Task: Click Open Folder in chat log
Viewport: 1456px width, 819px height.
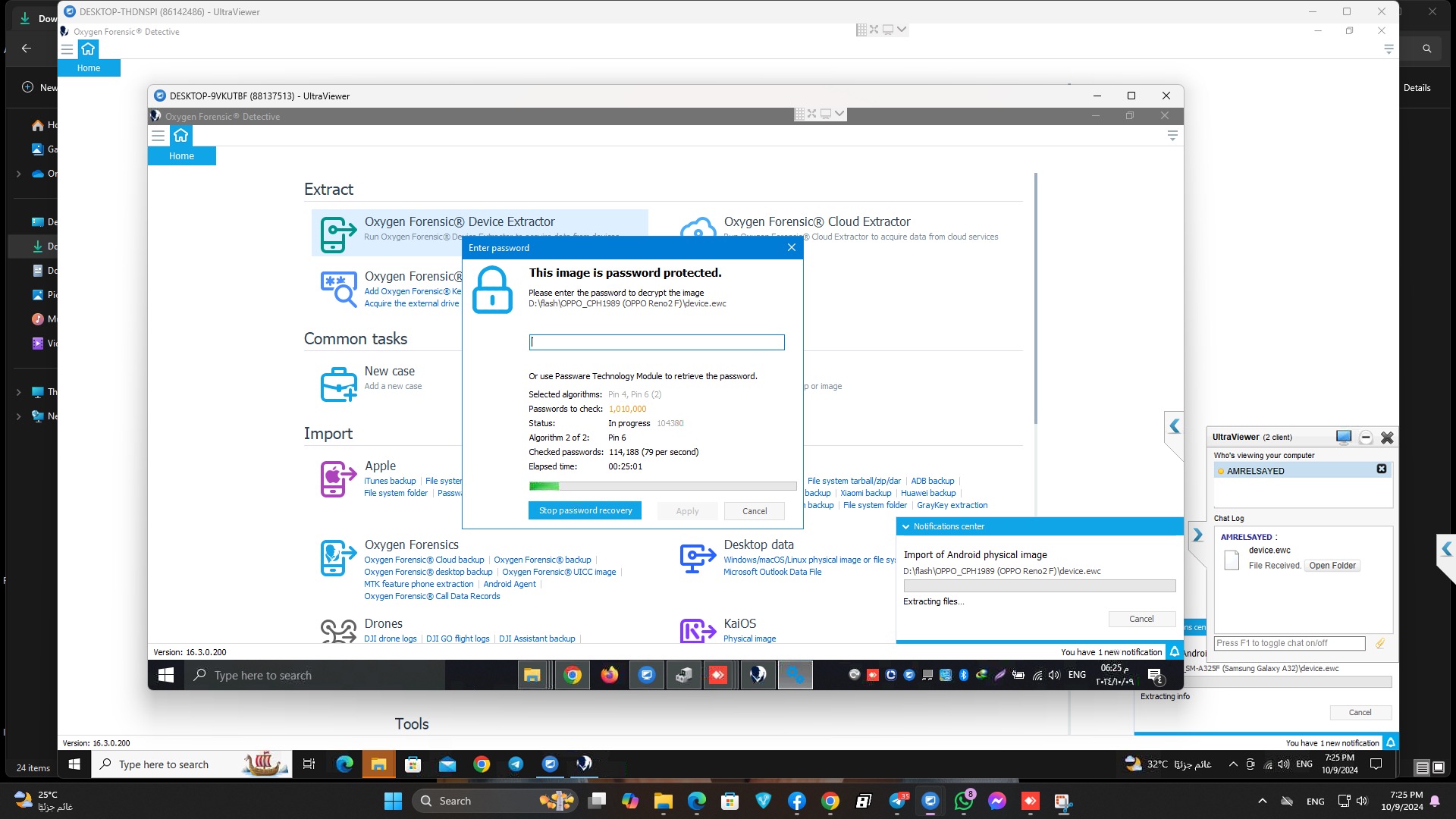Action: 1332,566
